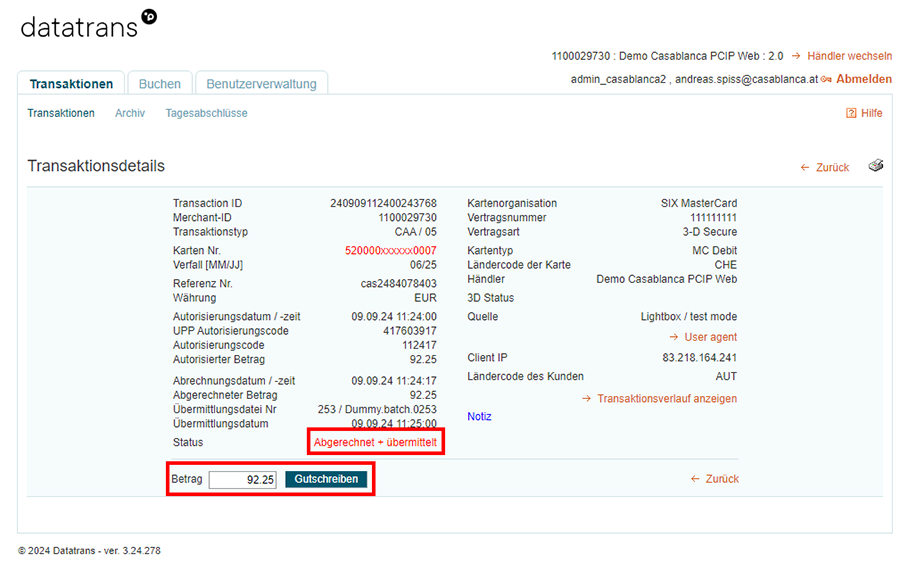Open the Benutzerverwaltung tab
The width and height of the screenshot is (900, 563).
tap(261, 84)
